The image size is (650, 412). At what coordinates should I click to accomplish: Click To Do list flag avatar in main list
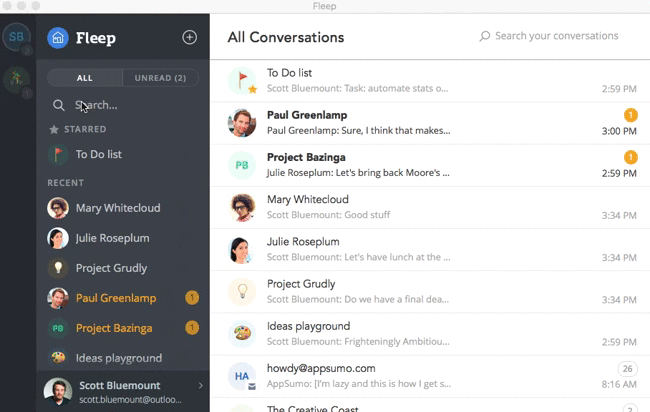pyautogui.click(x=243, y=81)
